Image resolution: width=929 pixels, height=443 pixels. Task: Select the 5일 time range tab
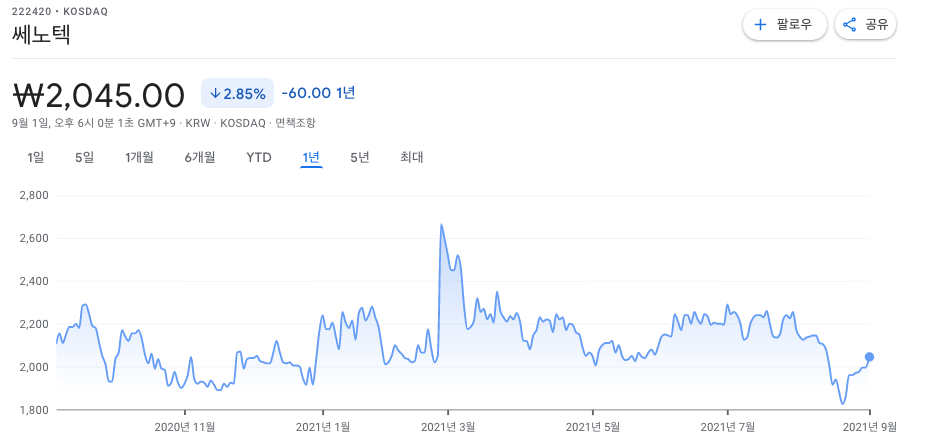[x=84, y=158]
